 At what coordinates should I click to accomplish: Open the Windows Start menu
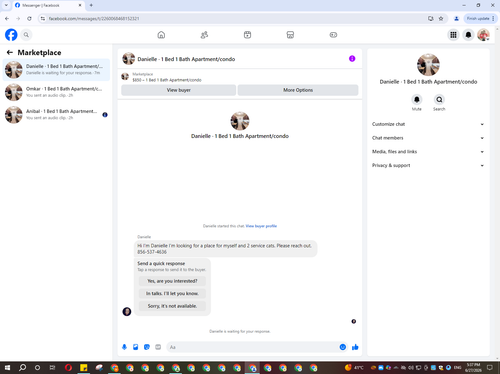(7, 368)
